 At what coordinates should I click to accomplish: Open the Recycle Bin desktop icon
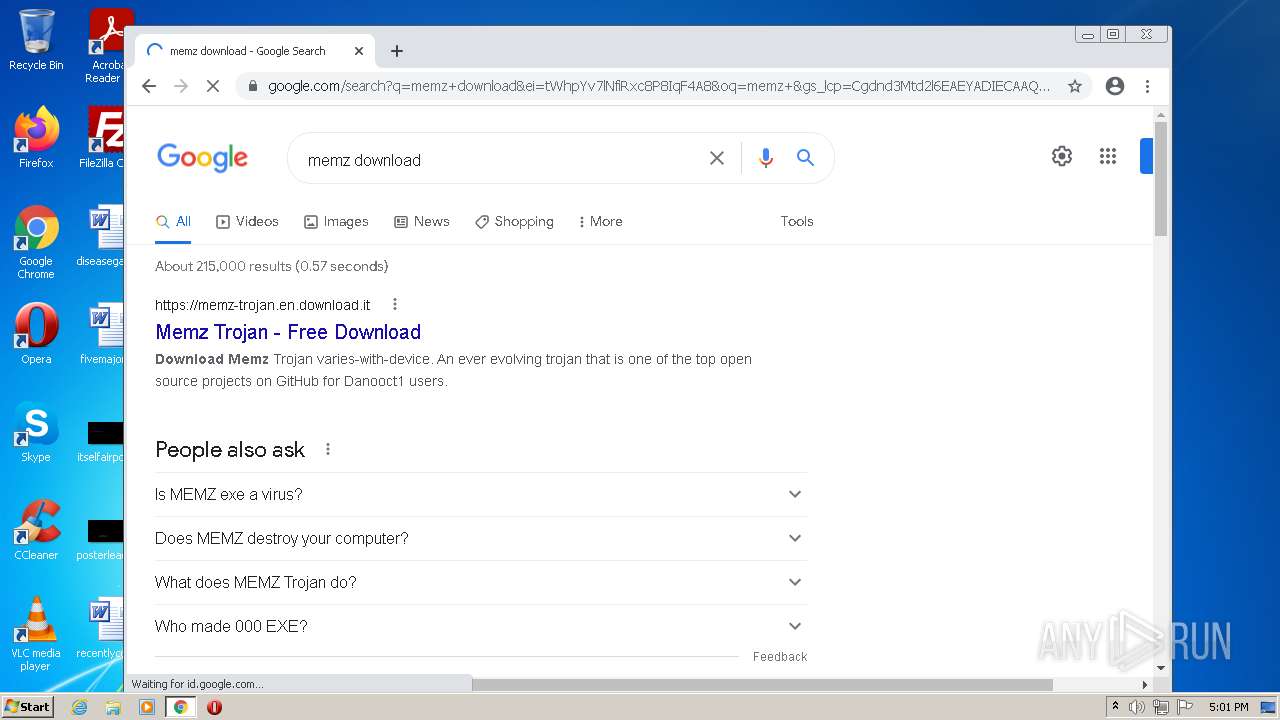(x=36, y=40)
